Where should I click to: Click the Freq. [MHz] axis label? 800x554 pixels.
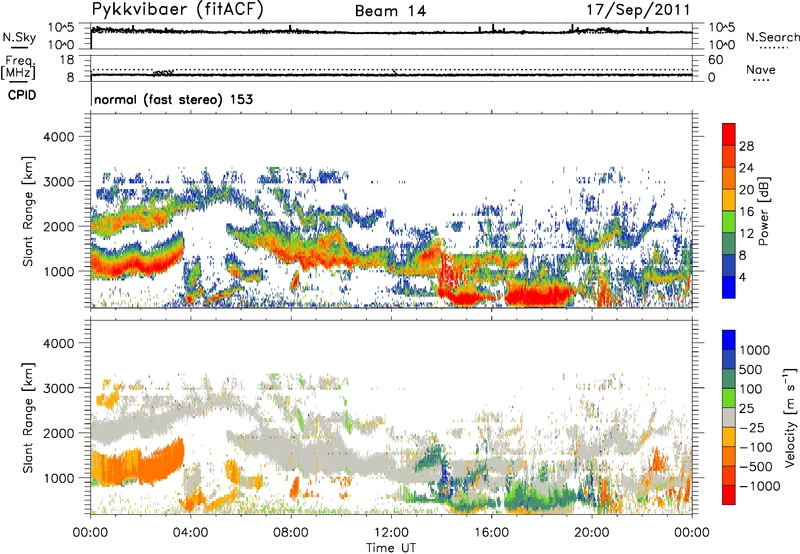19,68
